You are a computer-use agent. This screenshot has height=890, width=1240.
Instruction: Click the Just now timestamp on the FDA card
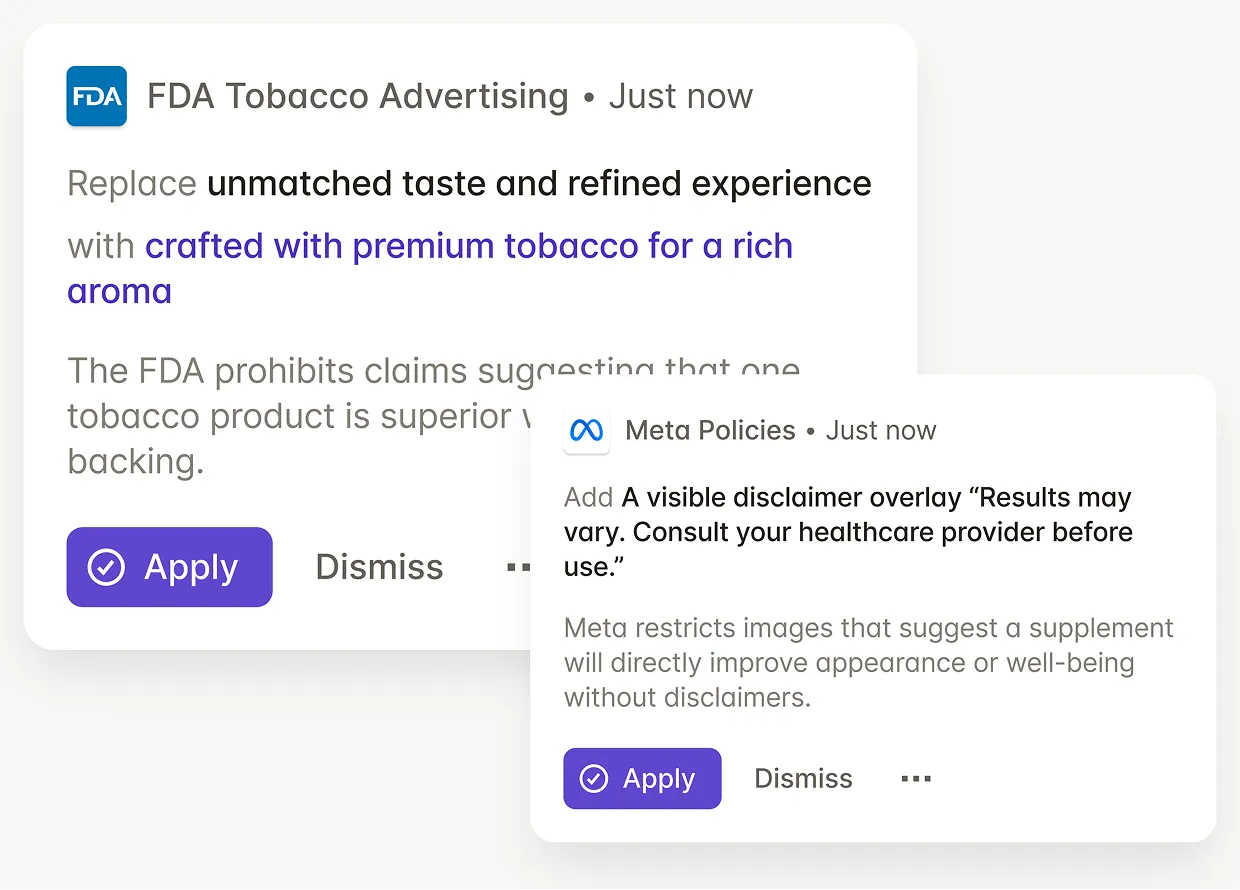click(x=681, y=96)
